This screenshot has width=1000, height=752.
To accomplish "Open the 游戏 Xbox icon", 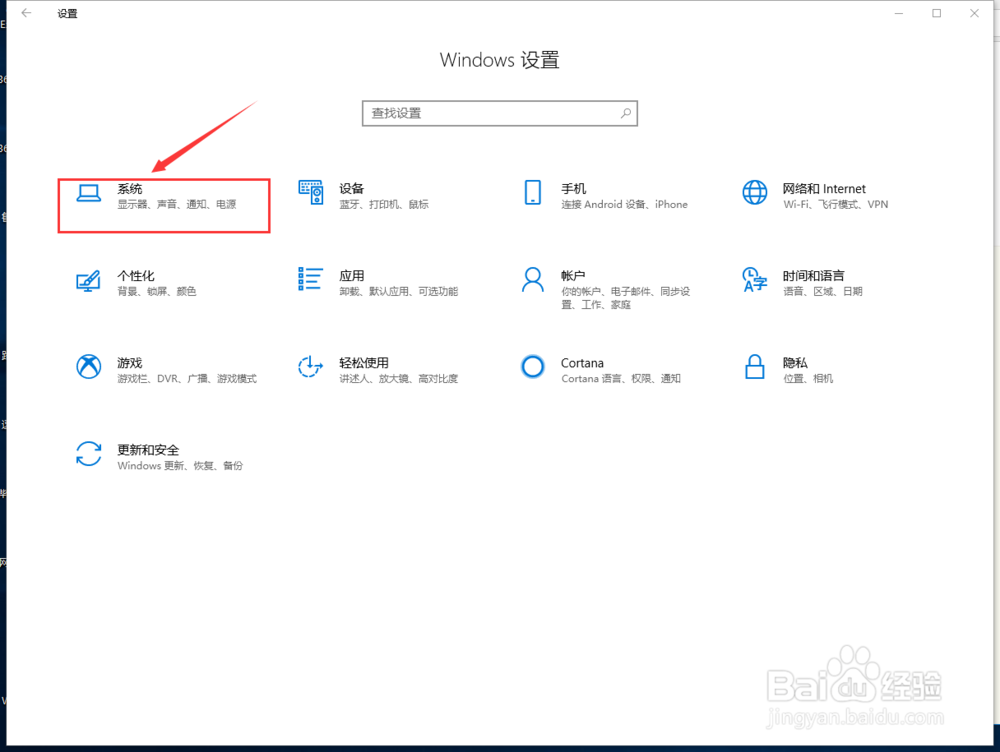I will 89,367.
